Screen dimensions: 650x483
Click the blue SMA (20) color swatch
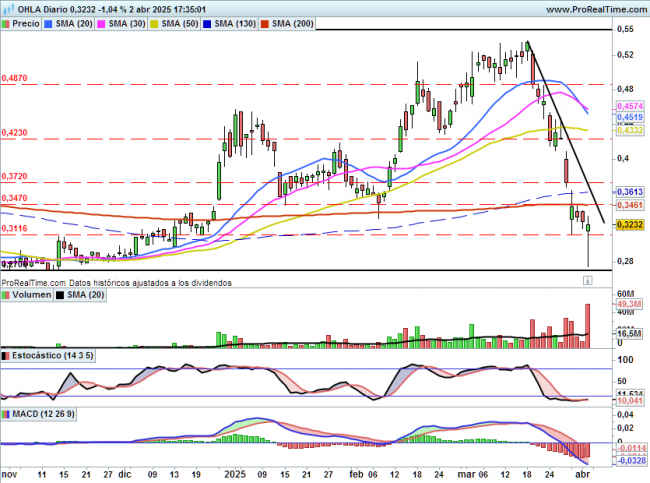tap(49, 24)
